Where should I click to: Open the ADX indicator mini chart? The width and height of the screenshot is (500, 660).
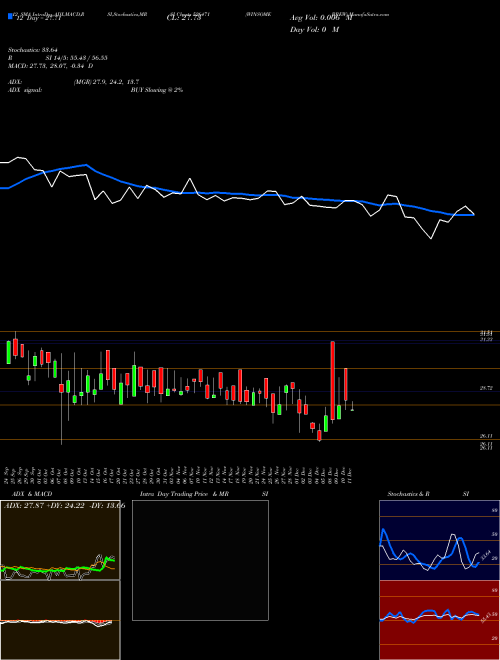pyautogui.click(x=60, y=540)
